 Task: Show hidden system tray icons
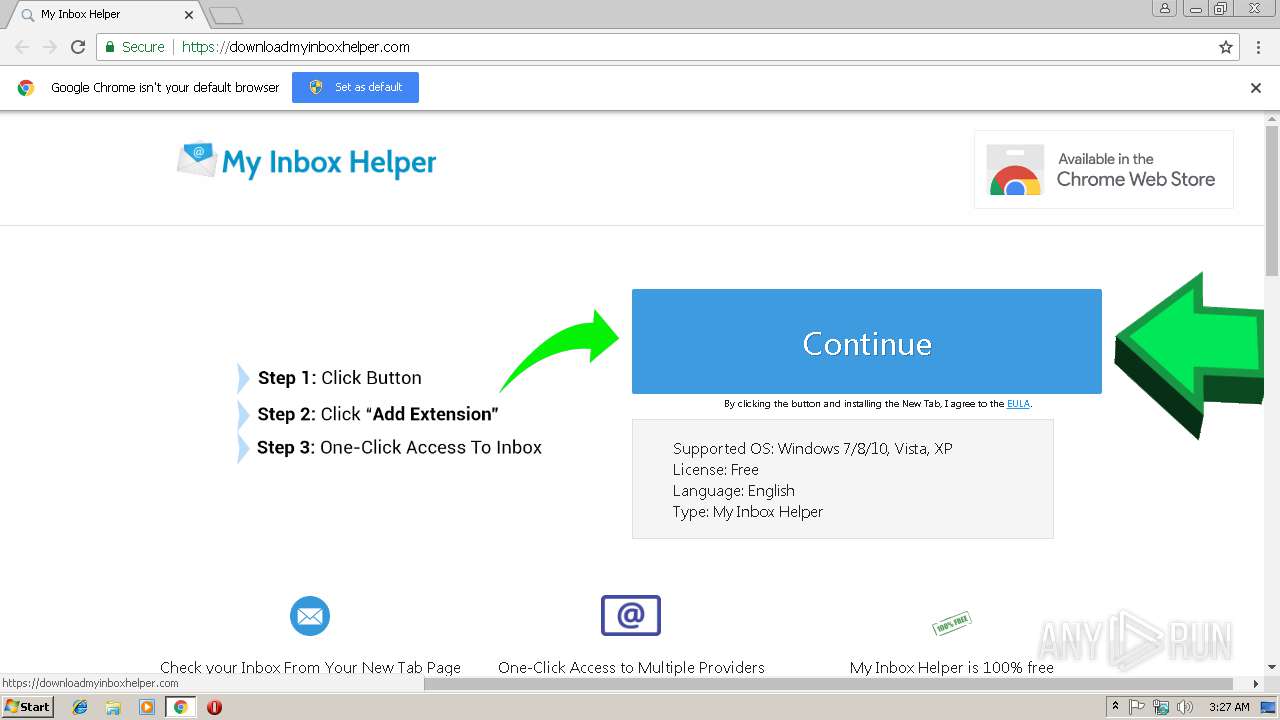pos(1115,707)
